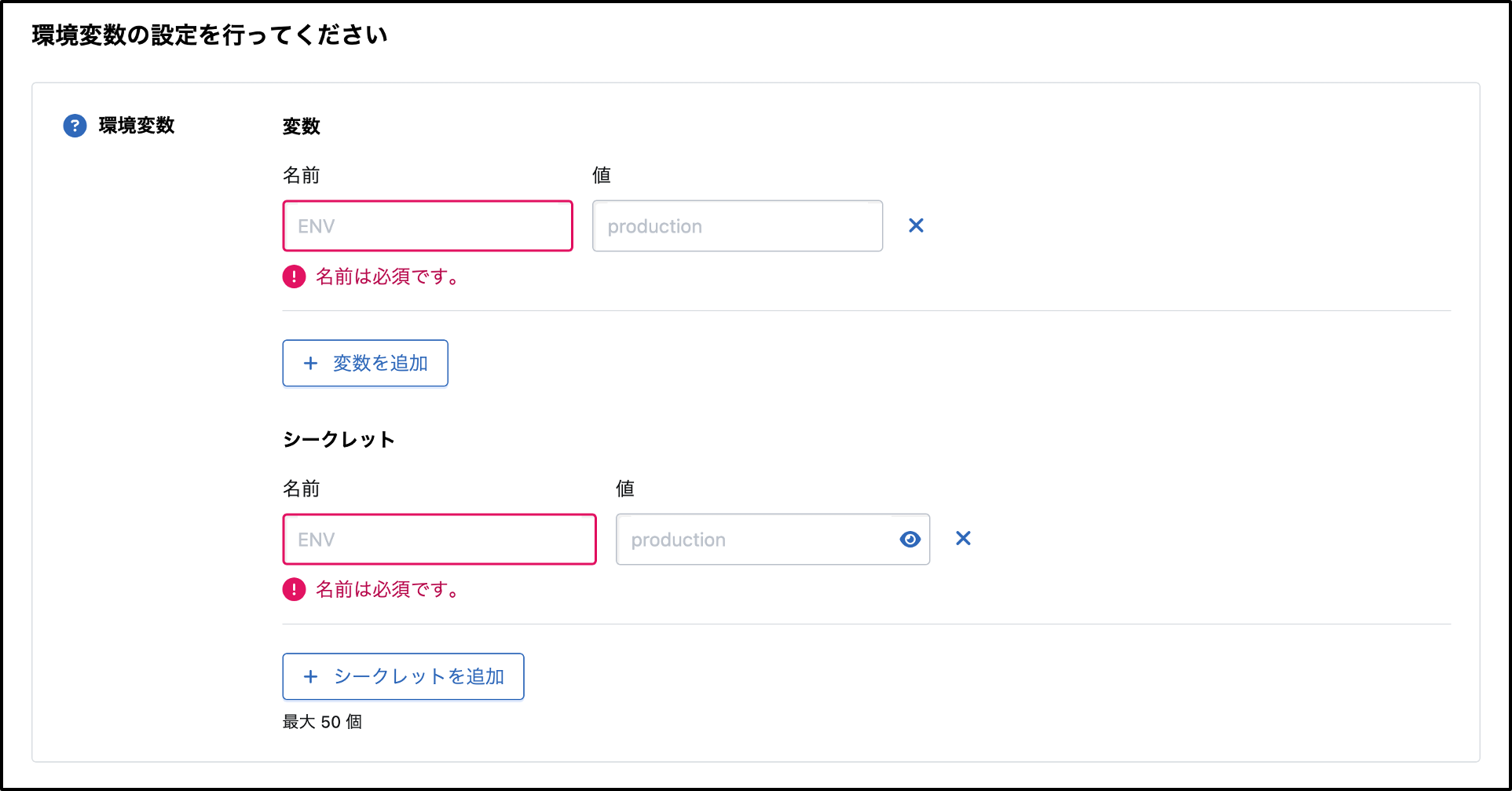Screen dimensions: 1512x791
Task: Click the 名前は必須です error text under the secret
Action: 388,589
